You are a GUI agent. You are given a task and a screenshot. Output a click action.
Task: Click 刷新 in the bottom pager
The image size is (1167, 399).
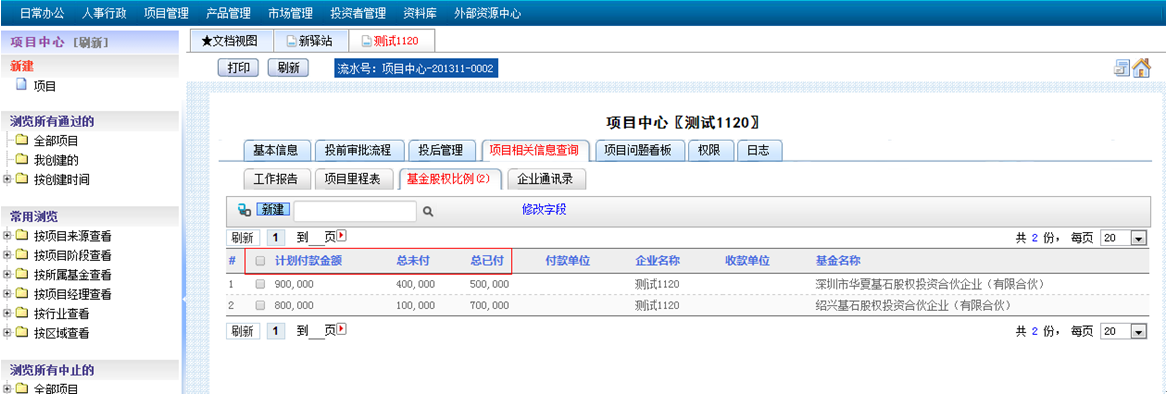point(243,331)
